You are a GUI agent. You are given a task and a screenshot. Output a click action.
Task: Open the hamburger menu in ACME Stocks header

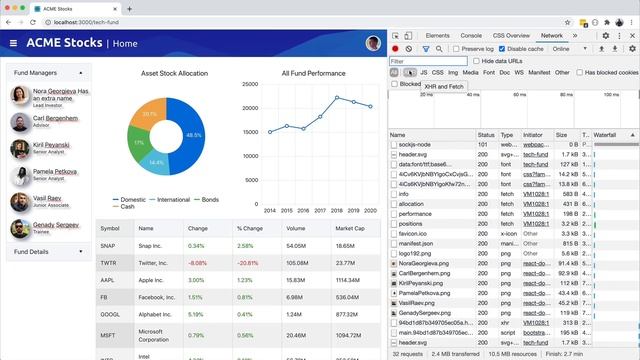(x=13, y=43)
